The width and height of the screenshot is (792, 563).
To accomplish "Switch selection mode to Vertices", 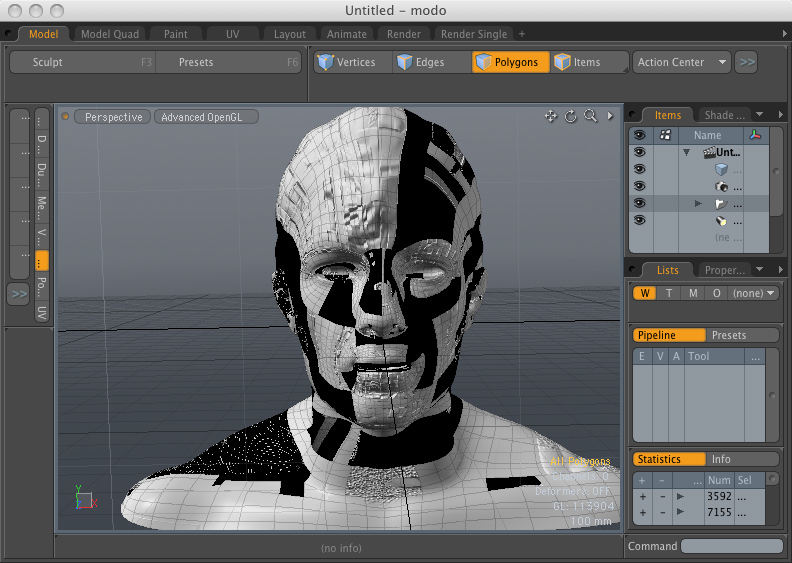I will [353, 62].
